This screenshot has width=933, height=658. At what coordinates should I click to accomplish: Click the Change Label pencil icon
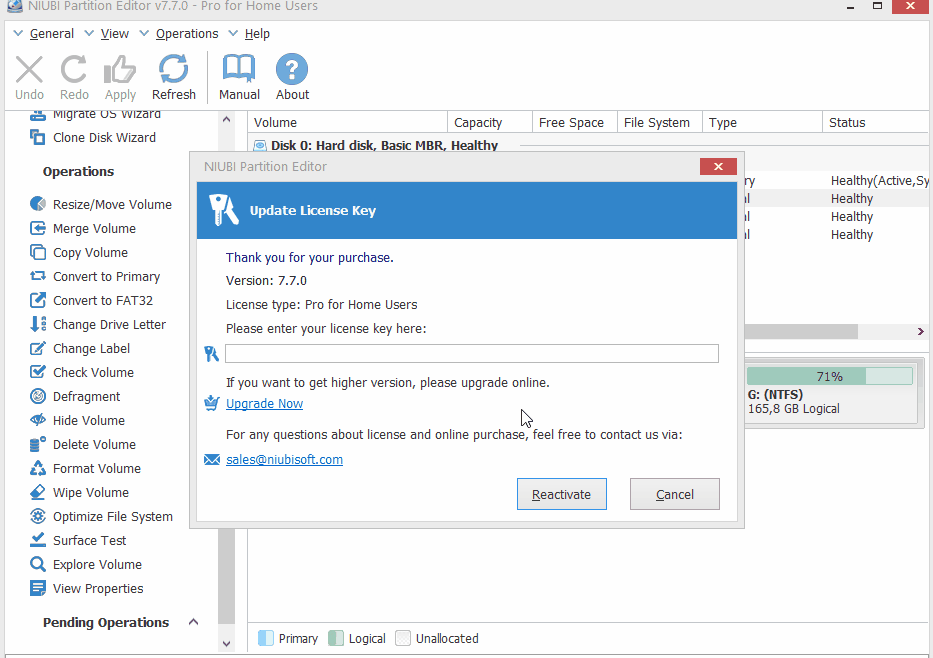(37, 348)
